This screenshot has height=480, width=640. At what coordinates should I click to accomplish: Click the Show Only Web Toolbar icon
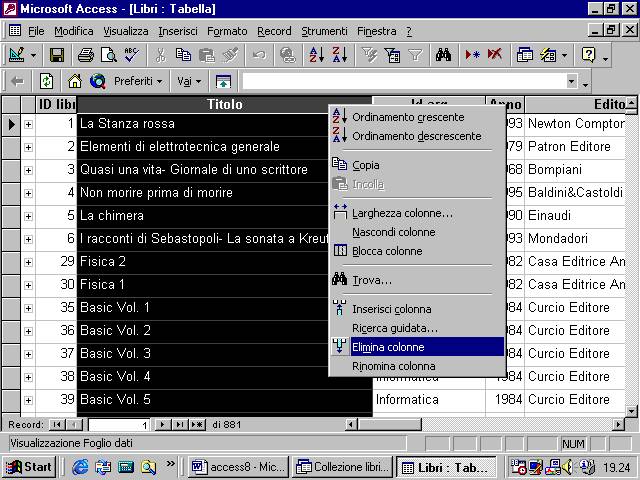pos(223,81)
